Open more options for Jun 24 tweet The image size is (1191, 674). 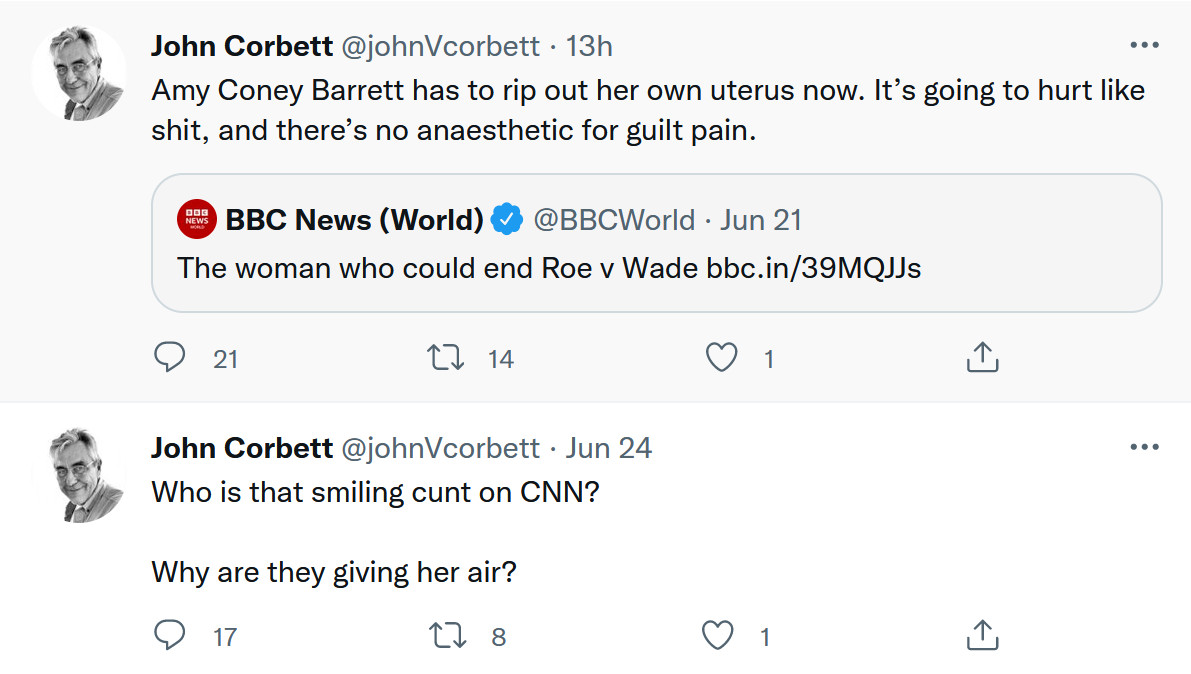click(x=1144, y=448)
